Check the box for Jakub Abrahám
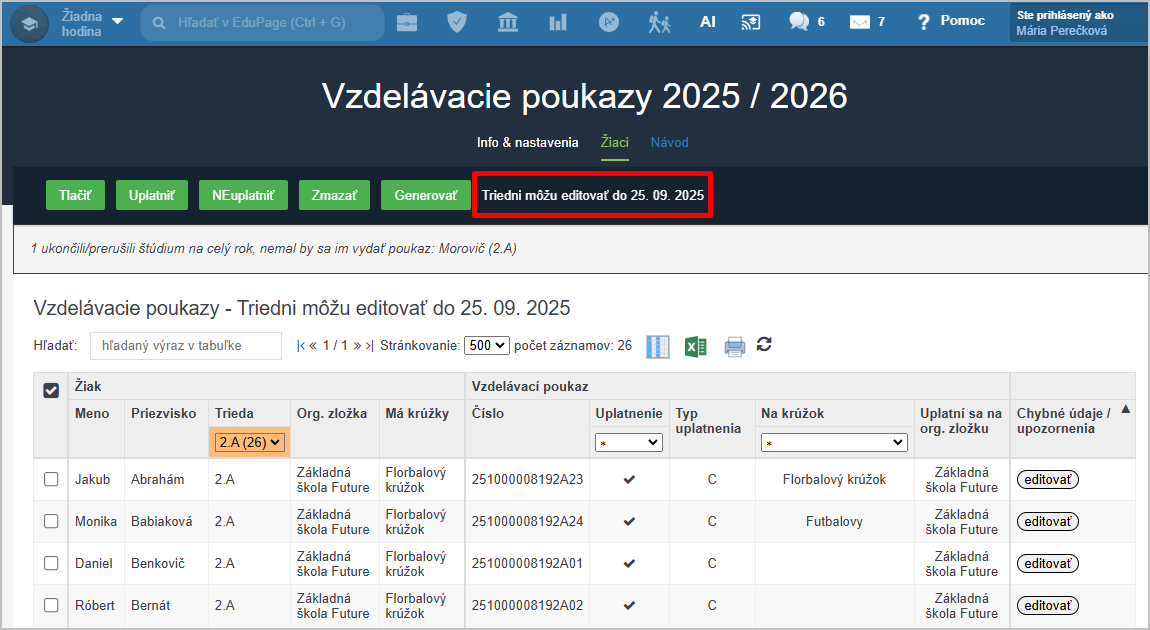This screenshot has height=630, width=1150. [52, 480]
